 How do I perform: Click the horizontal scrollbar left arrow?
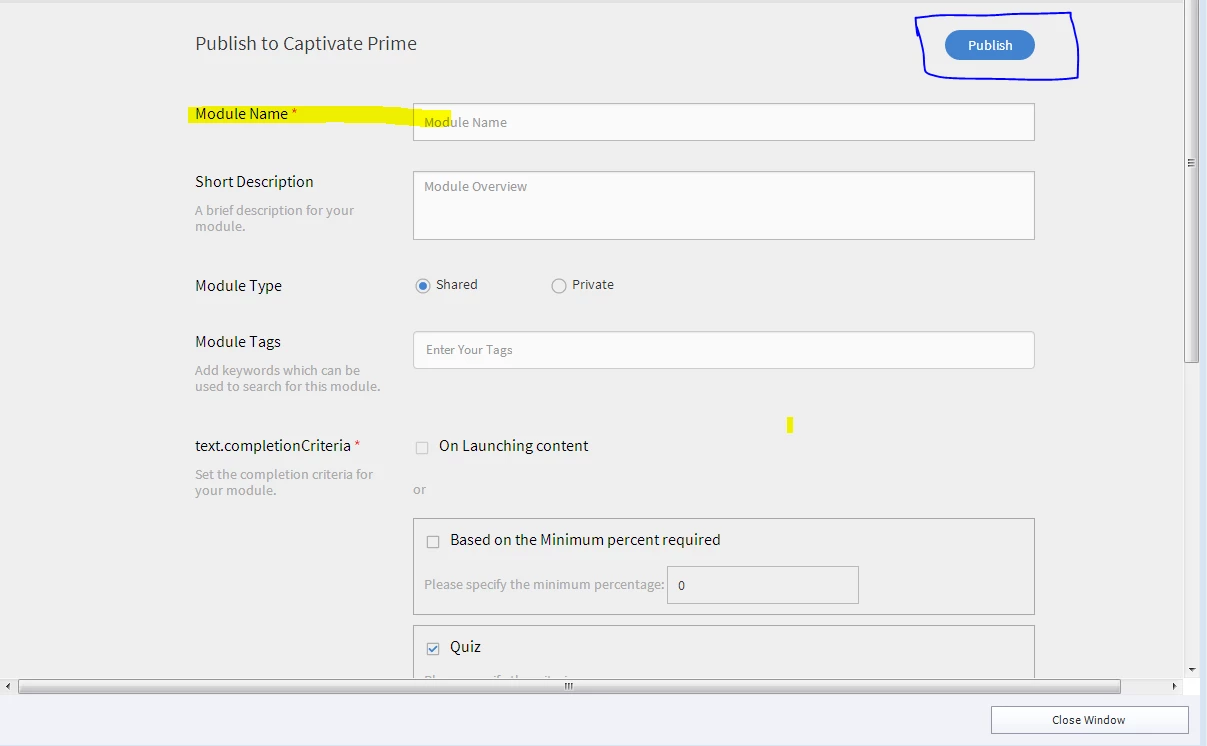8,686
